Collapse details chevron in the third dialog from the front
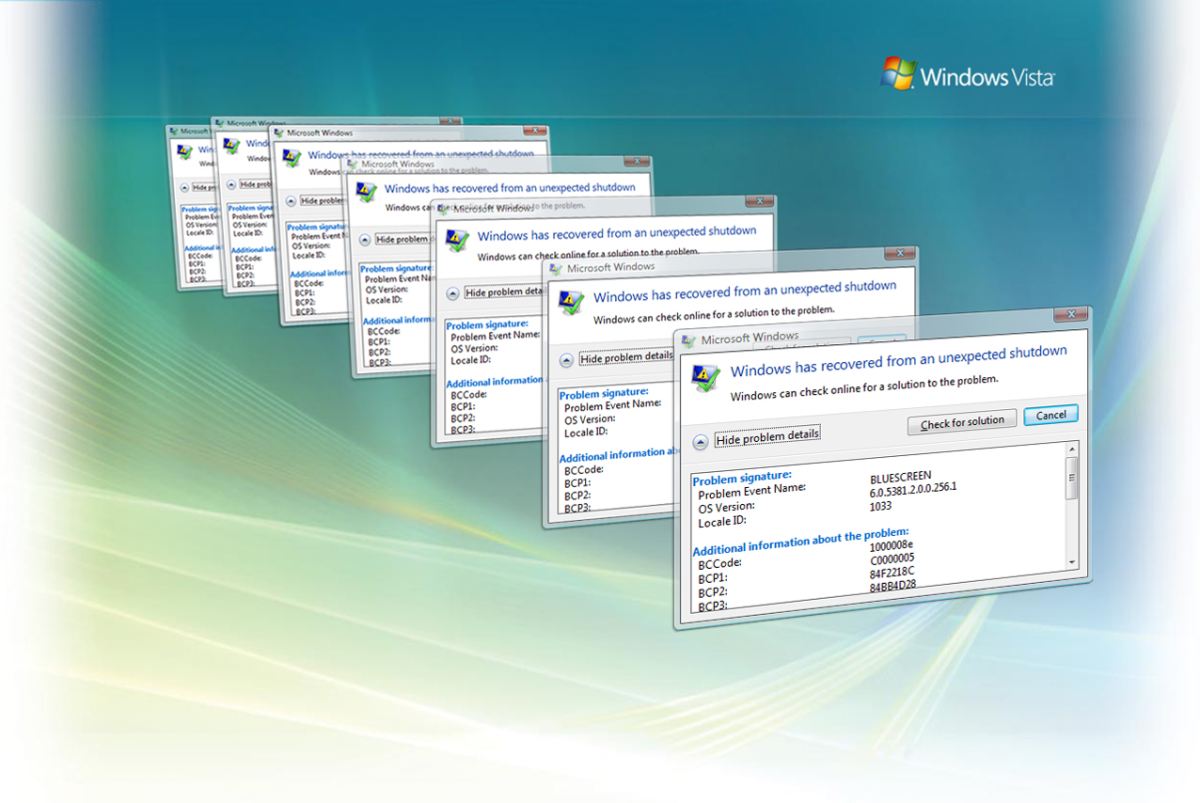The image size is (1200, 803). pyautogui.click(x=453, y=293)
